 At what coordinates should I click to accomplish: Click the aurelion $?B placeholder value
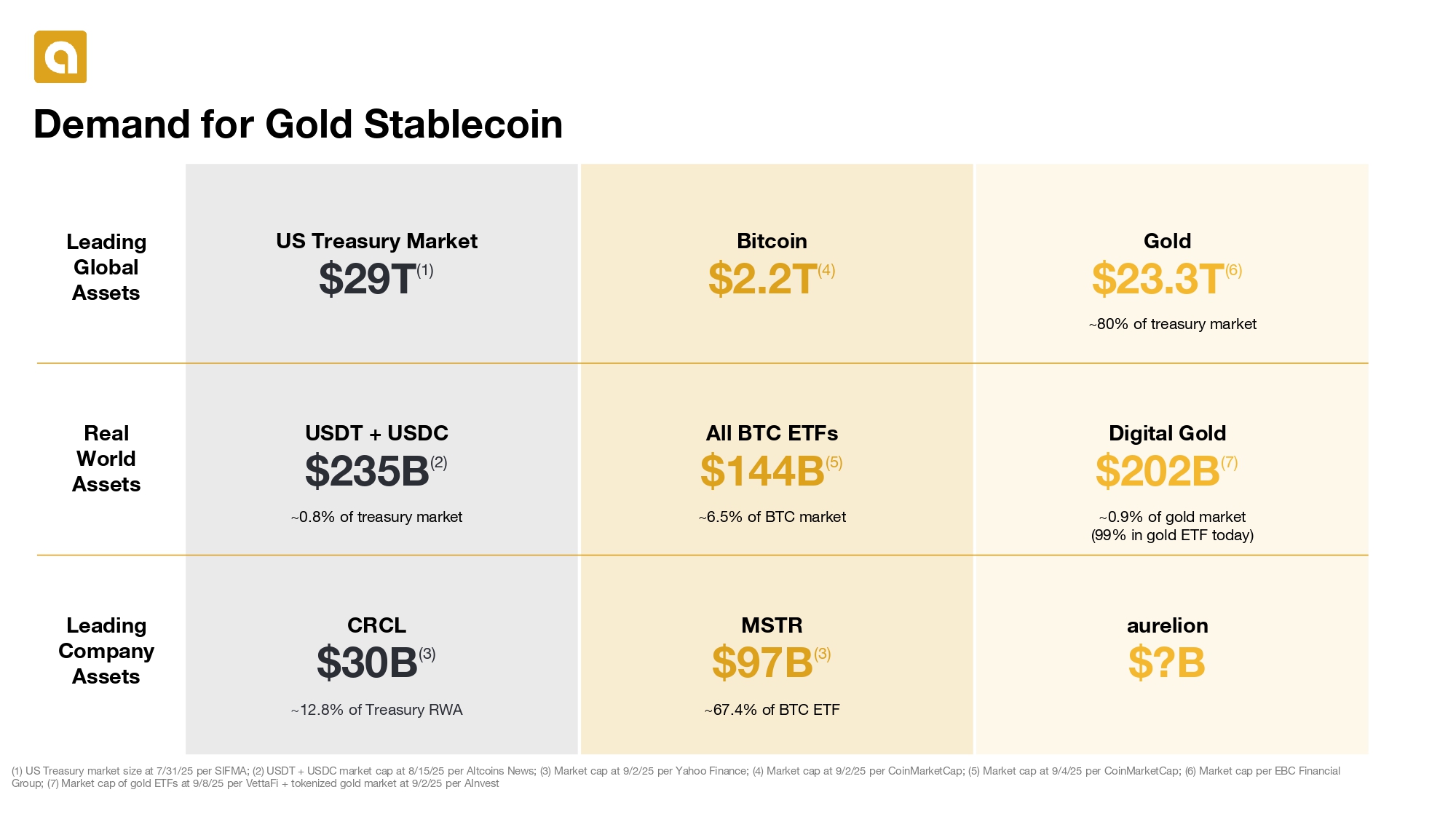click(1166, 663)
